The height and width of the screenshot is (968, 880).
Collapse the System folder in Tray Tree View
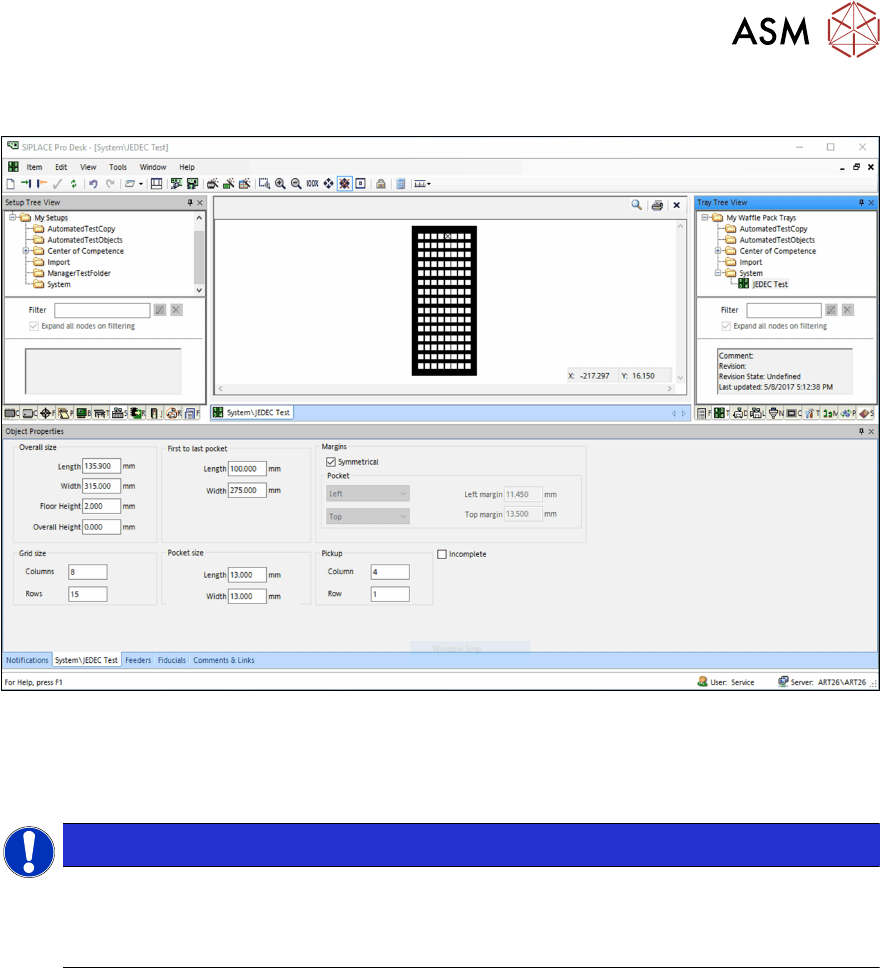(718, 273)
